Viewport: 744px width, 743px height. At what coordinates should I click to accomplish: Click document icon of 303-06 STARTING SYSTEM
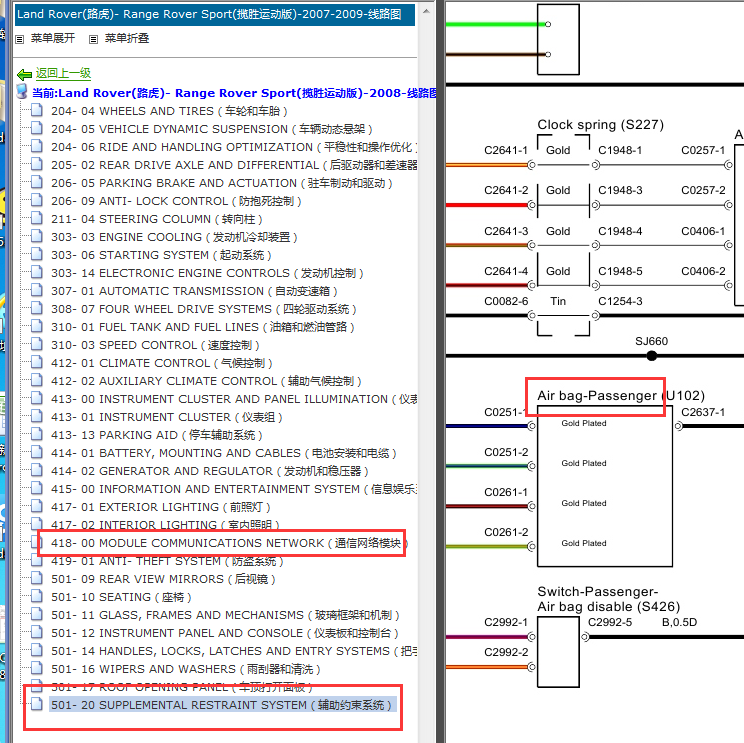[37, 255]
